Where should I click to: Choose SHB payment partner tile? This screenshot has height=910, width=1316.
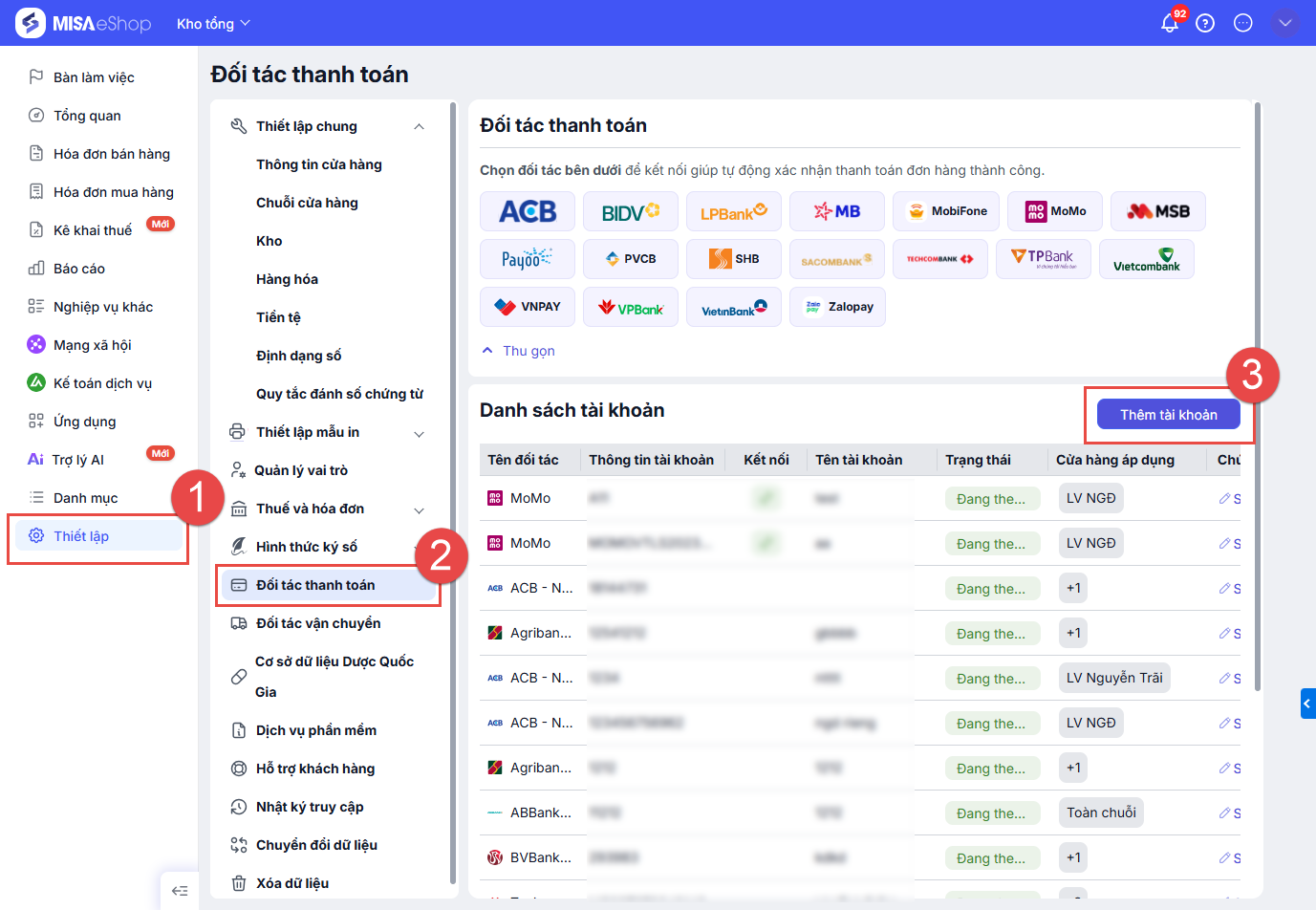pyautogui.click(x=734, y=259)
